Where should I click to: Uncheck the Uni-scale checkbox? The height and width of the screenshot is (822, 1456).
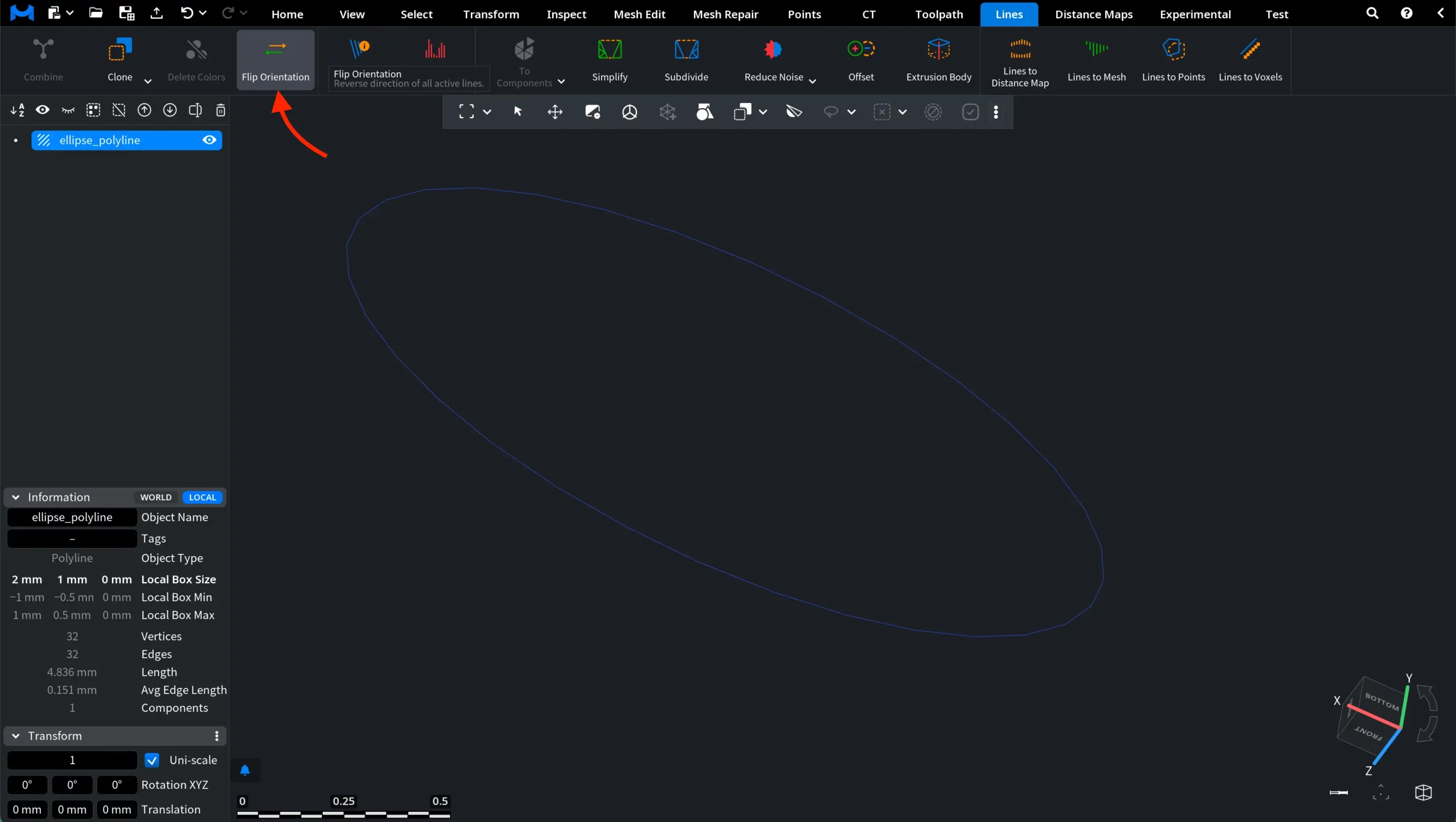152,760
